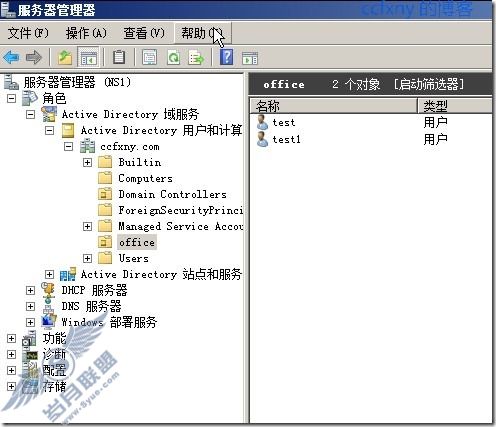The width and height of the screenshot is (496, 427).
Task: Click the ForeignSecurityPrincipals folder icon
Action: point(105,210)
